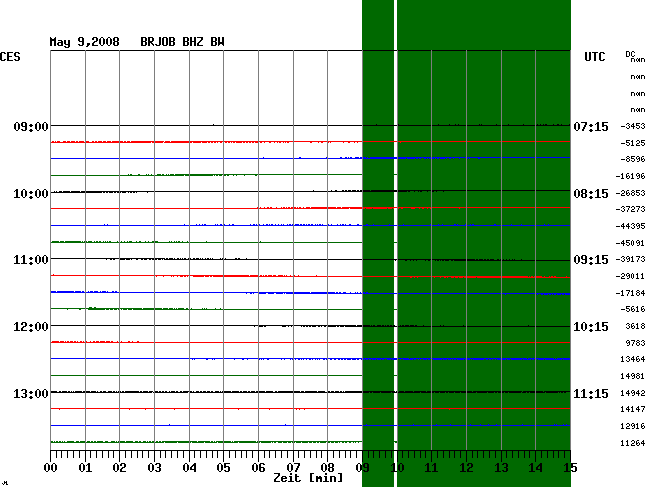The image size is (650, 494).
Task: Click the DC value 13464
Action: (x=633, y=359)
